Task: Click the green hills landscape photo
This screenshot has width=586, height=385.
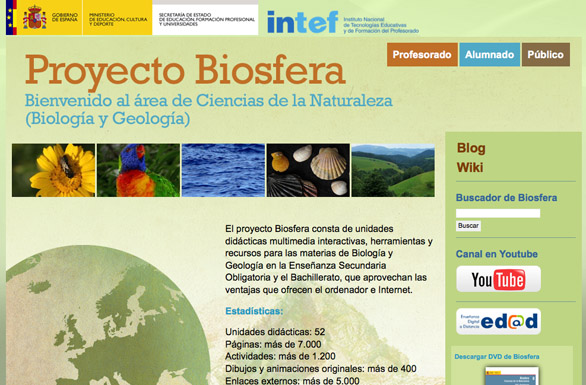Action: [393, 170]
